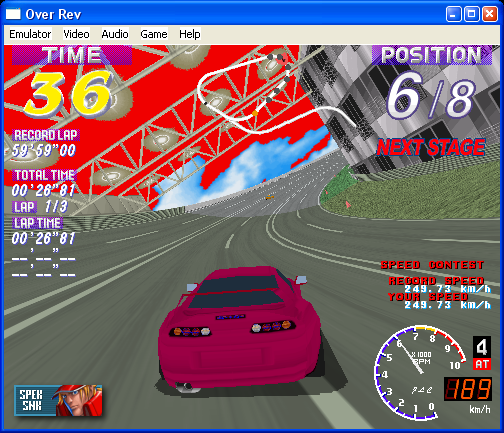Click the gear indicator showing 4

tap(482, 347)
